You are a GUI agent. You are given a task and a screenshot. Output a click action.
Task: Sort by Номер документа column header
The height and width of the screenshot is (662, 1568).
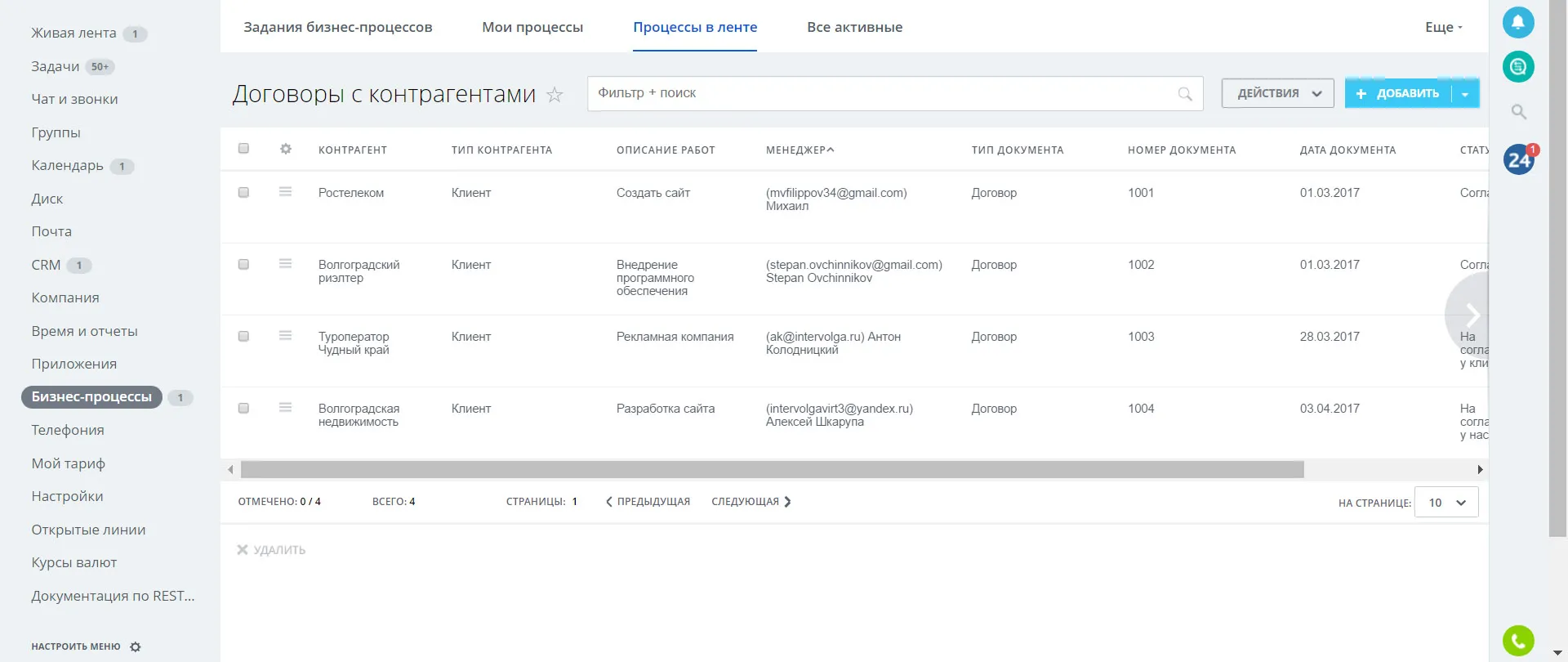click(1182, 150)
